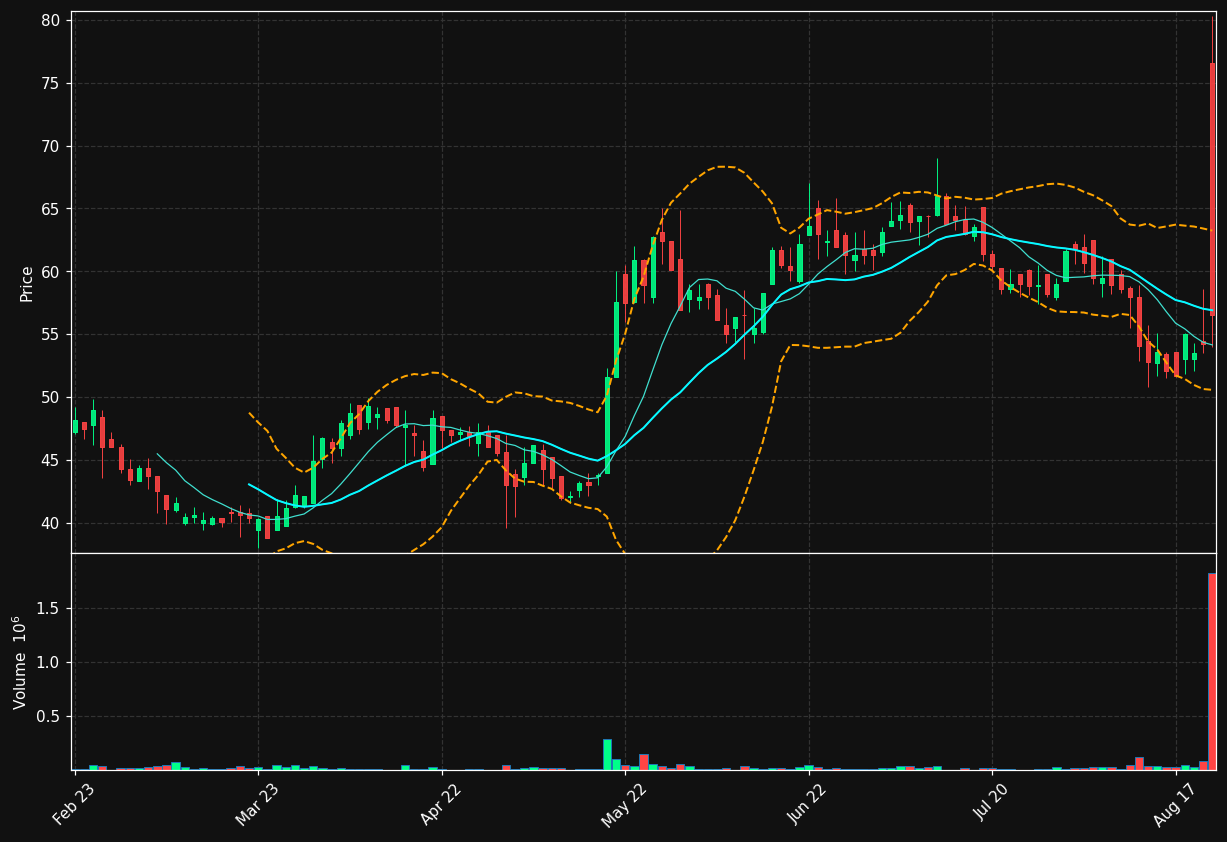Click the 1.0 volume axis label
This screenshot has height=842, width=1227.
pos(50,663)
